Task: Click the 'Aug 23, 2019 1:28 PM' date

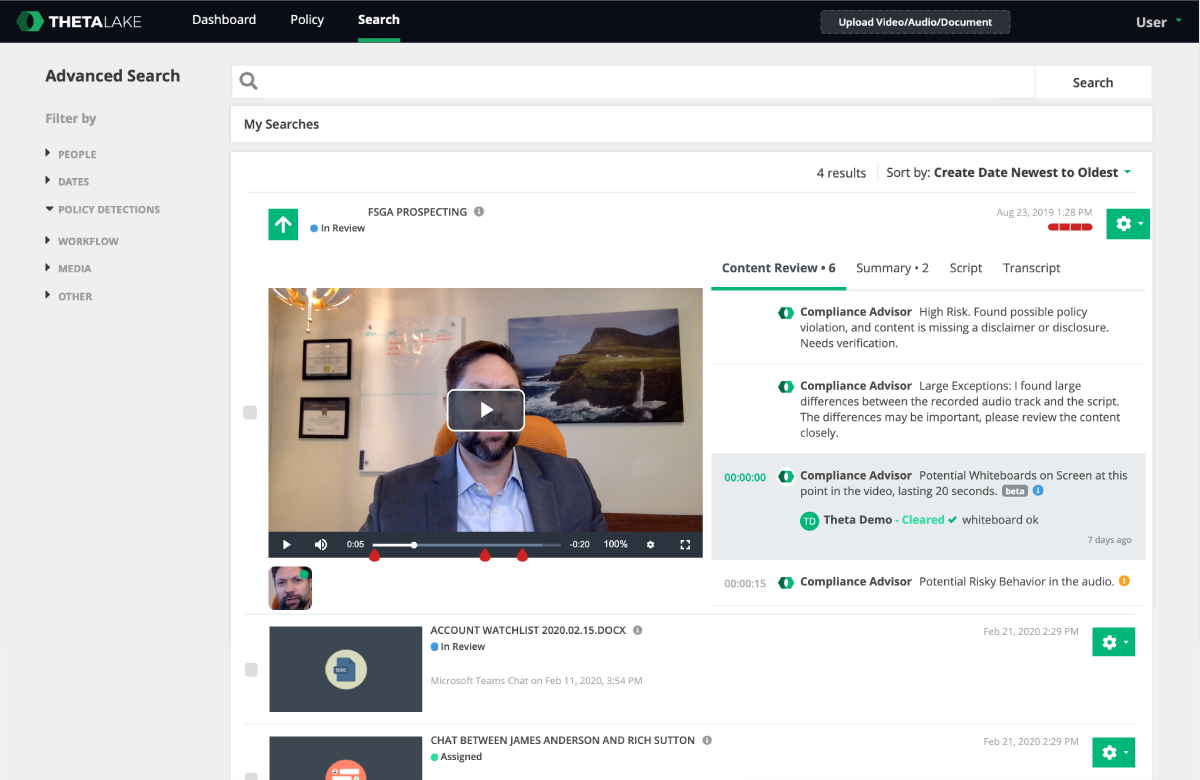Action: pos(1044,212)
